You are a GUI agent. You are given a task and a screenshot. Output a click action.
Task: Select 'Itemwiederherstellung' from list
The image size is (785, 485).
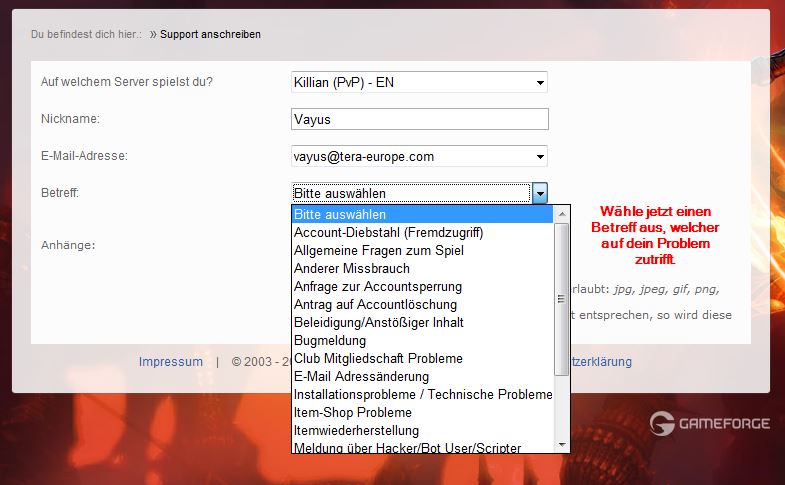(x=420, y=430)
